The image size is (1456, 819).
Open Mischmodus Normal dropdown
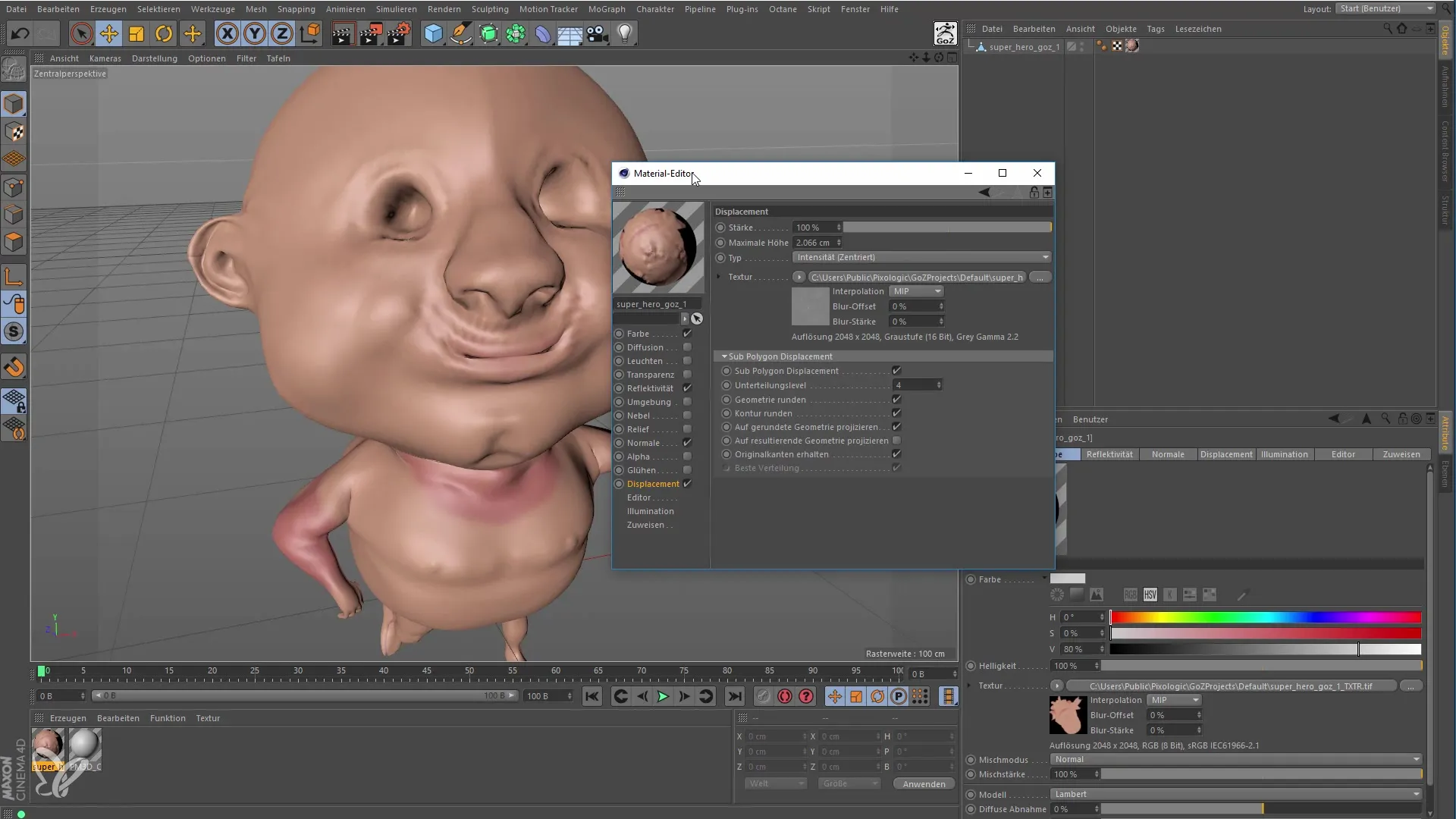pyautogui.click(x=1236, y=759)
